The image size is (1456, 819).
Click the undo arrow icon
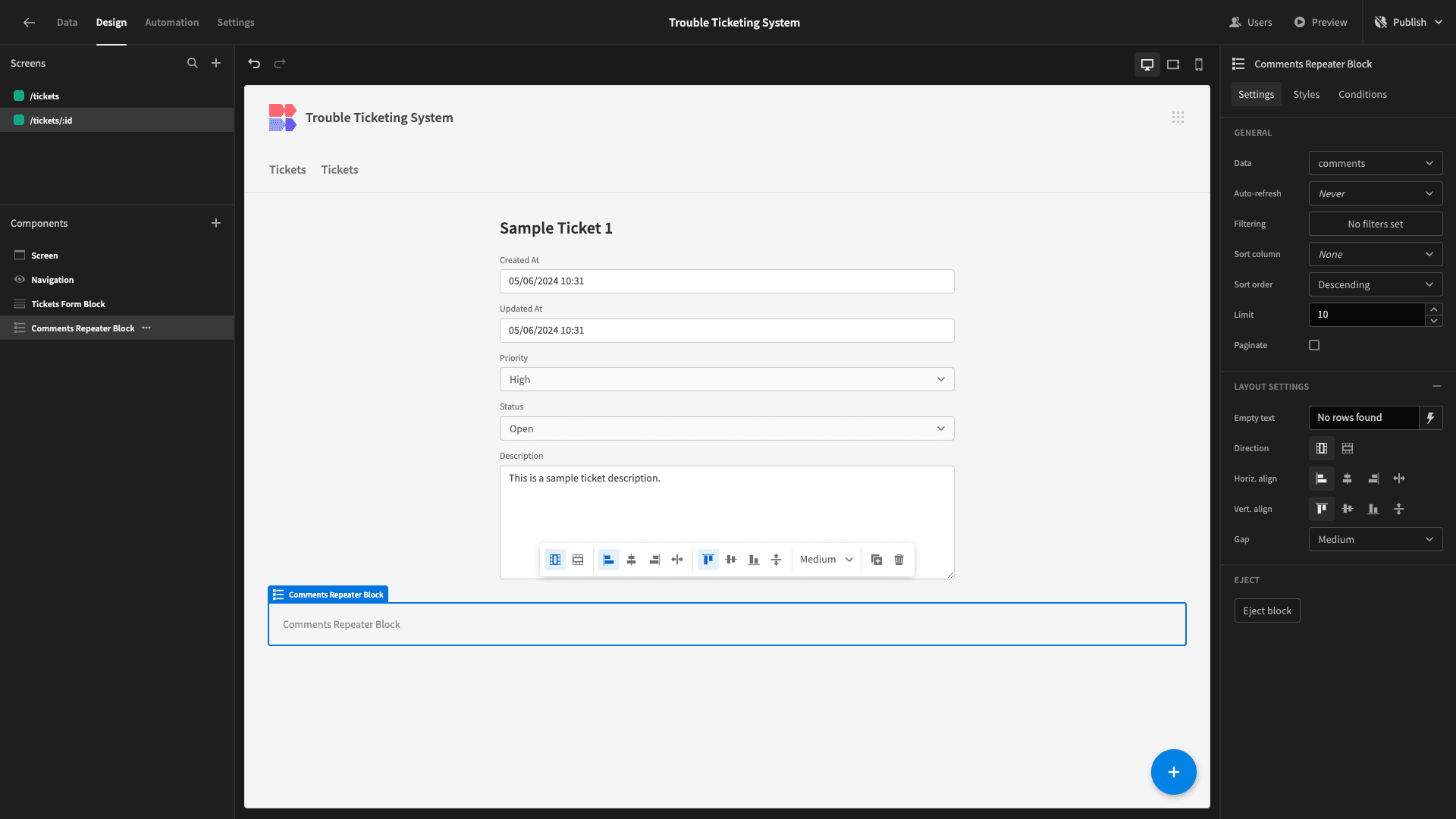(254, 64)
